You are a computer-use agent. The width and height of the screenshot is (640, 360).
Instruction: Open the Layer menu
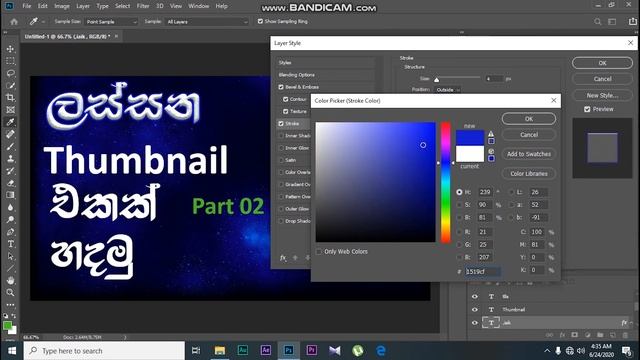pos(83,6)
